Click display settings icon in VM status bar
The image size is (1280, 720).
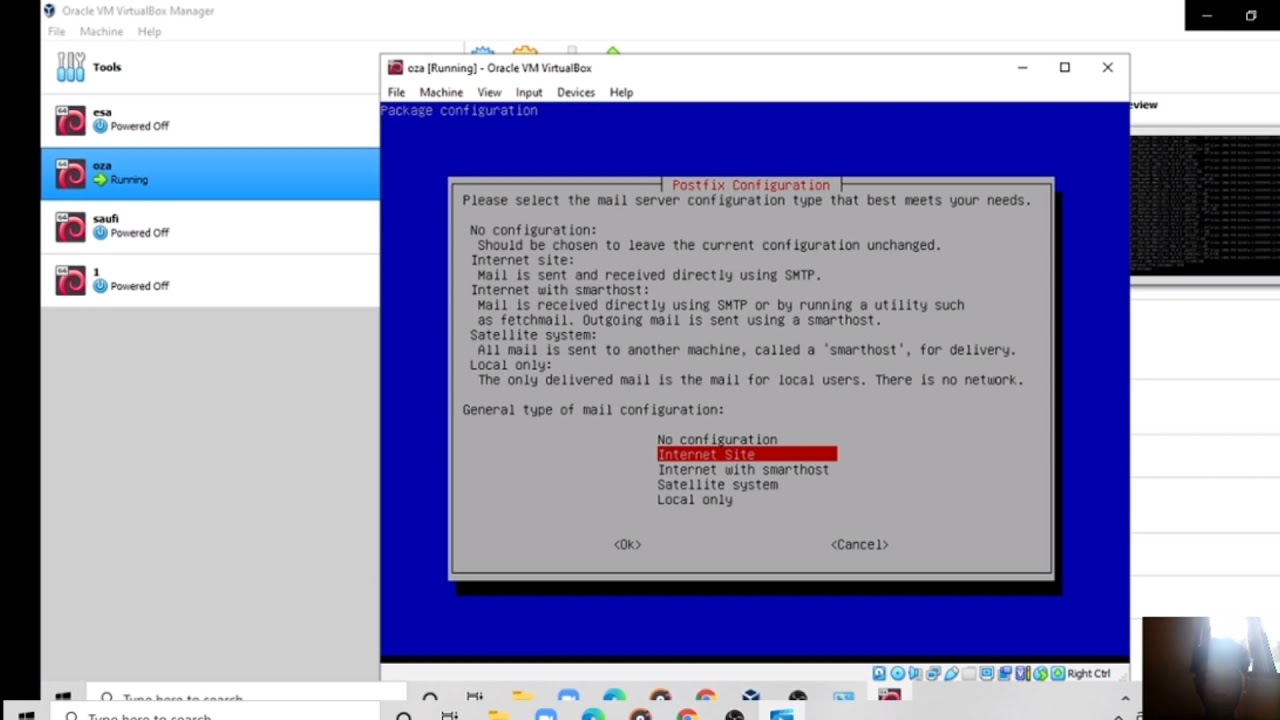pyautogui.click(x=987, y=673)
